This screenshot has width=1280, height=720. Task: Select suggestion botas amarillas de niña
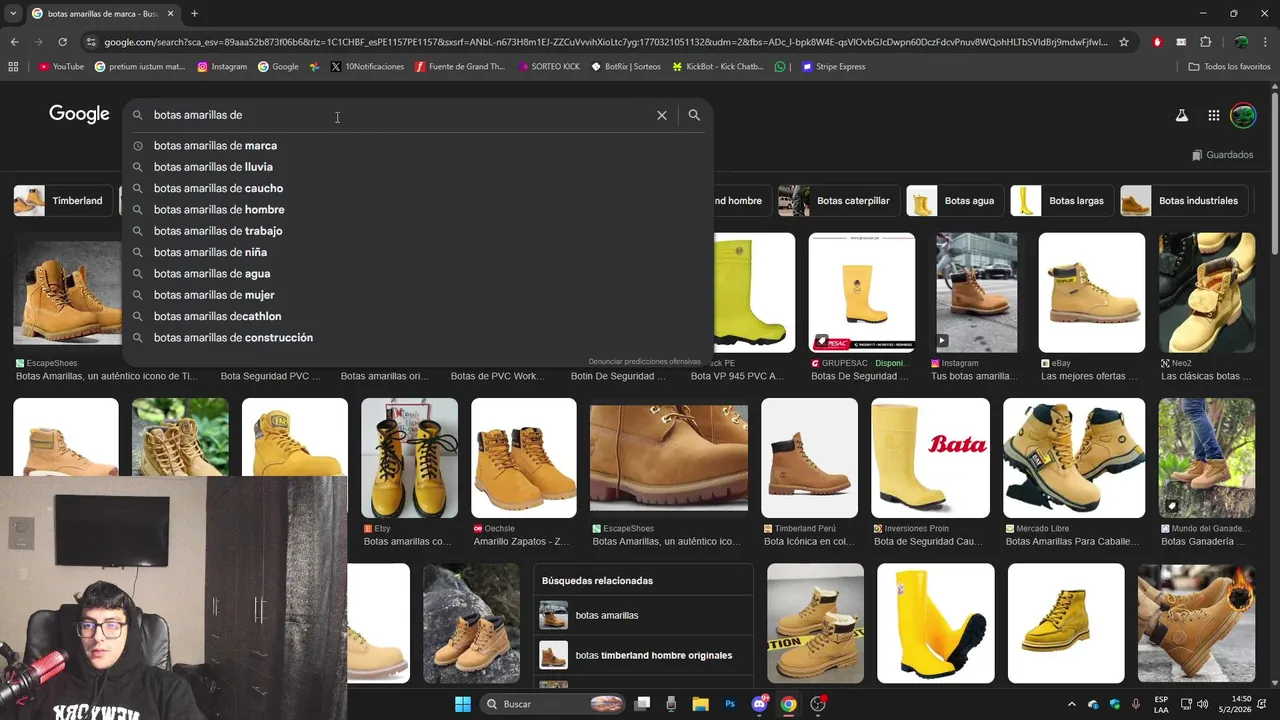(417, 252)
